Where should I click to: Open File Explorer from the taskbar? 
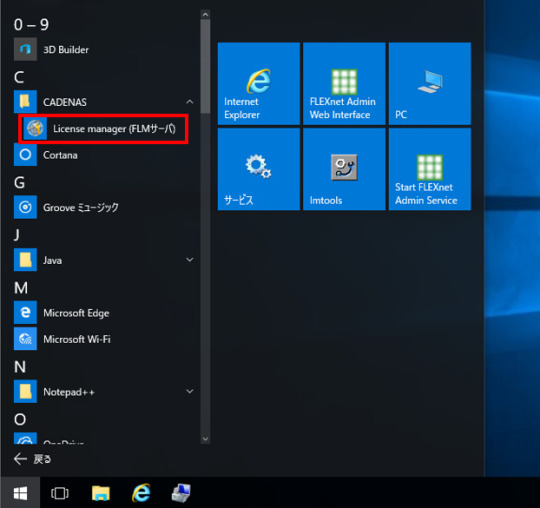click(x=101, y=493)
